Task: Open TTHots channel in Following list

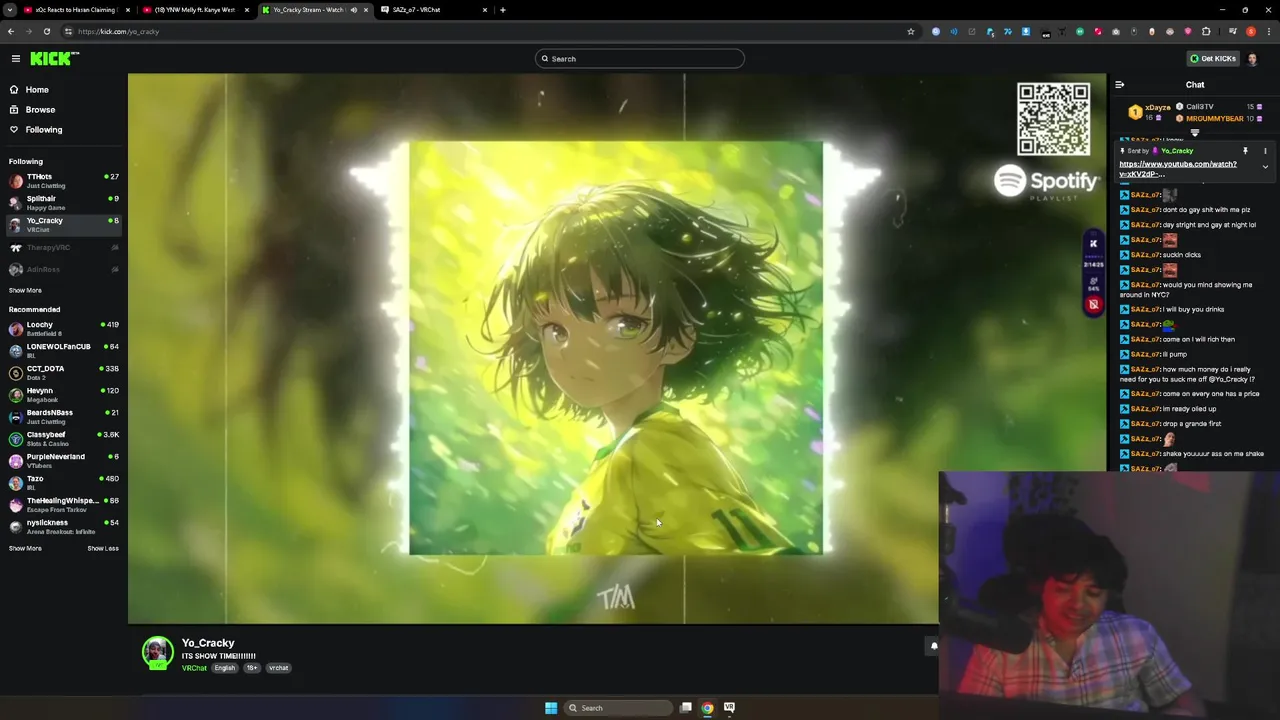Action: [x=63, y=181]
